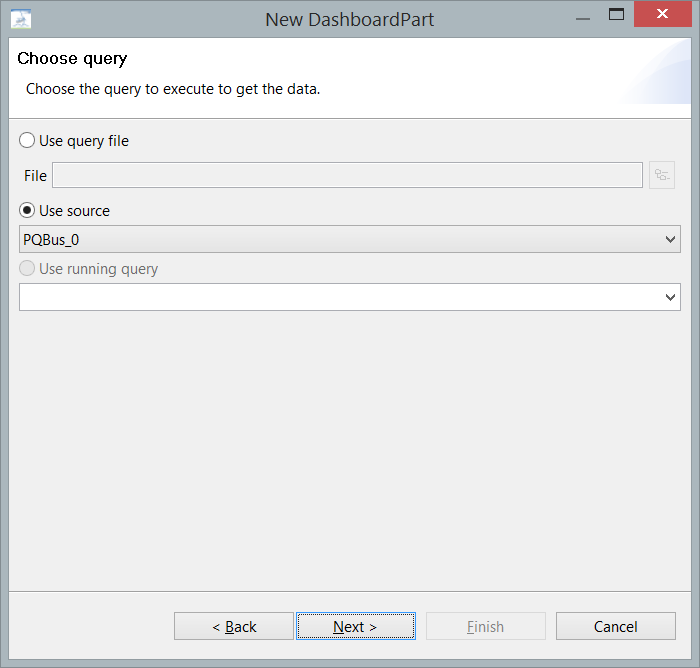Select the "Use source" radio option
Image resolution: width=700 pixels, height=668 pixels.
coord(27,211)
